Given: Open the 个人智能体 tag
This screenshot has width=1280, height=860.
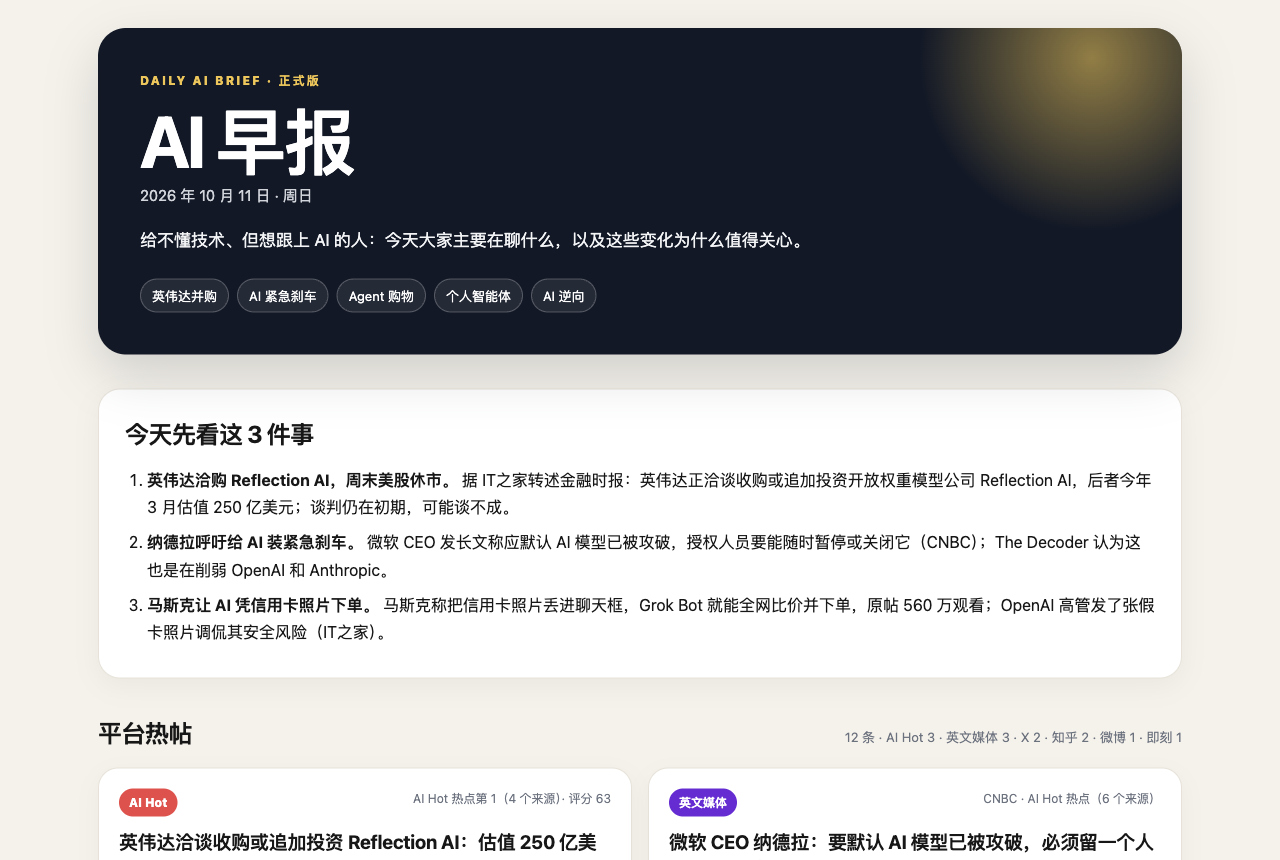Looking at the screenshot, I should pos(478,296).
